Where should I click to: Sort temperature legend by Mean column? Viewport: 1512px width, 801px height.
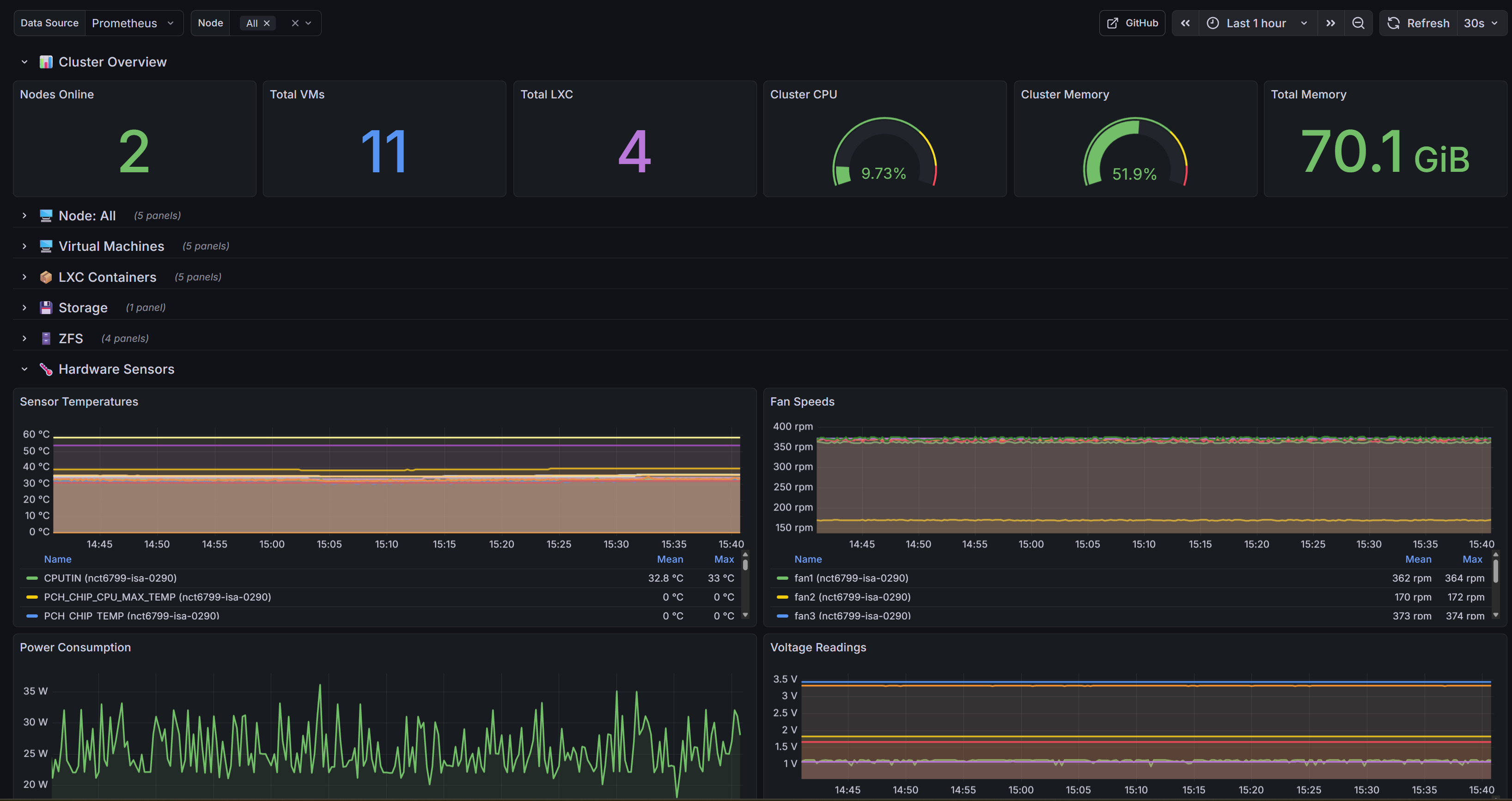coord(670,559)
